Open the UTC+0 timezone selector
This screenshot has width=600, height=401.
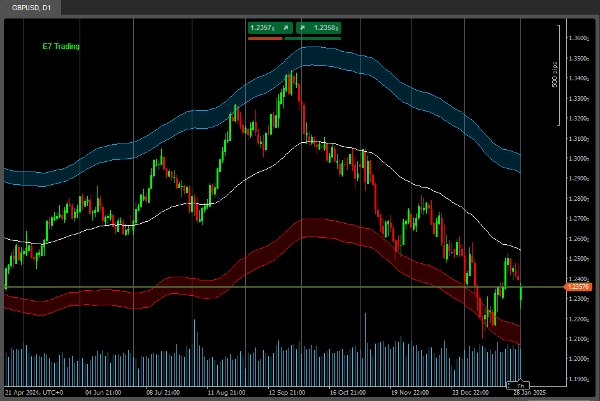tap(50, 392)
